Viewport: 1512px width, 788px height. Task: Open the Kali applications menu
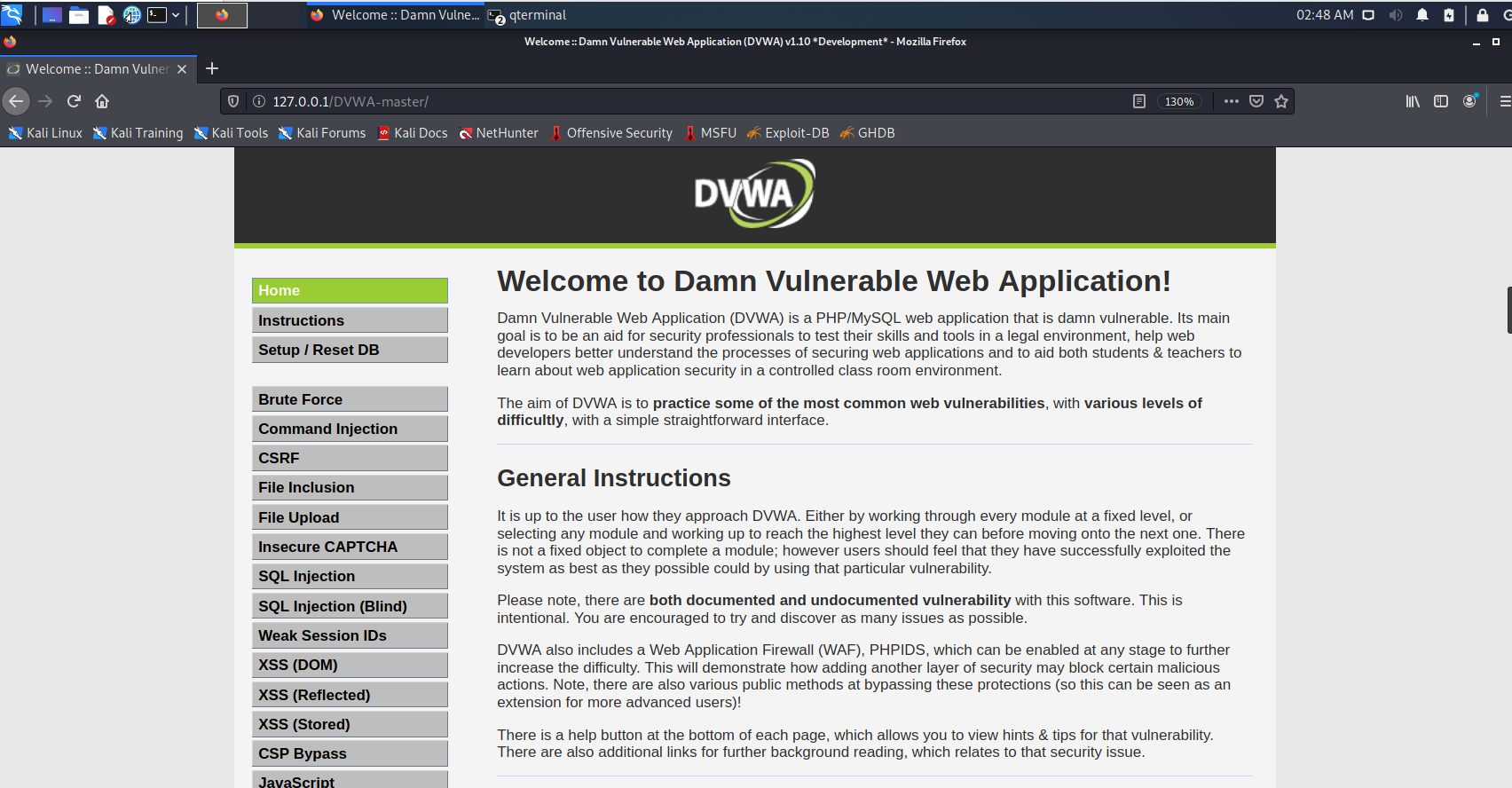point(12,14)
